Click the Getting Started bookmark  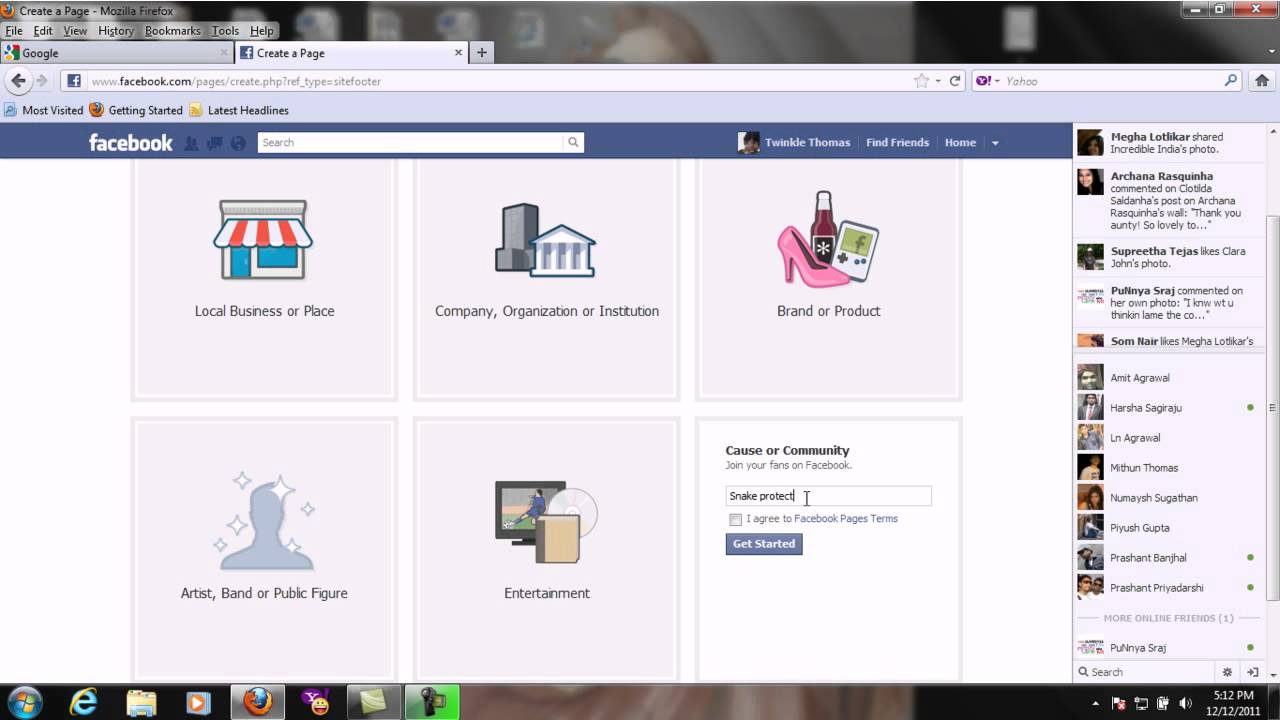tap(136, 110)
